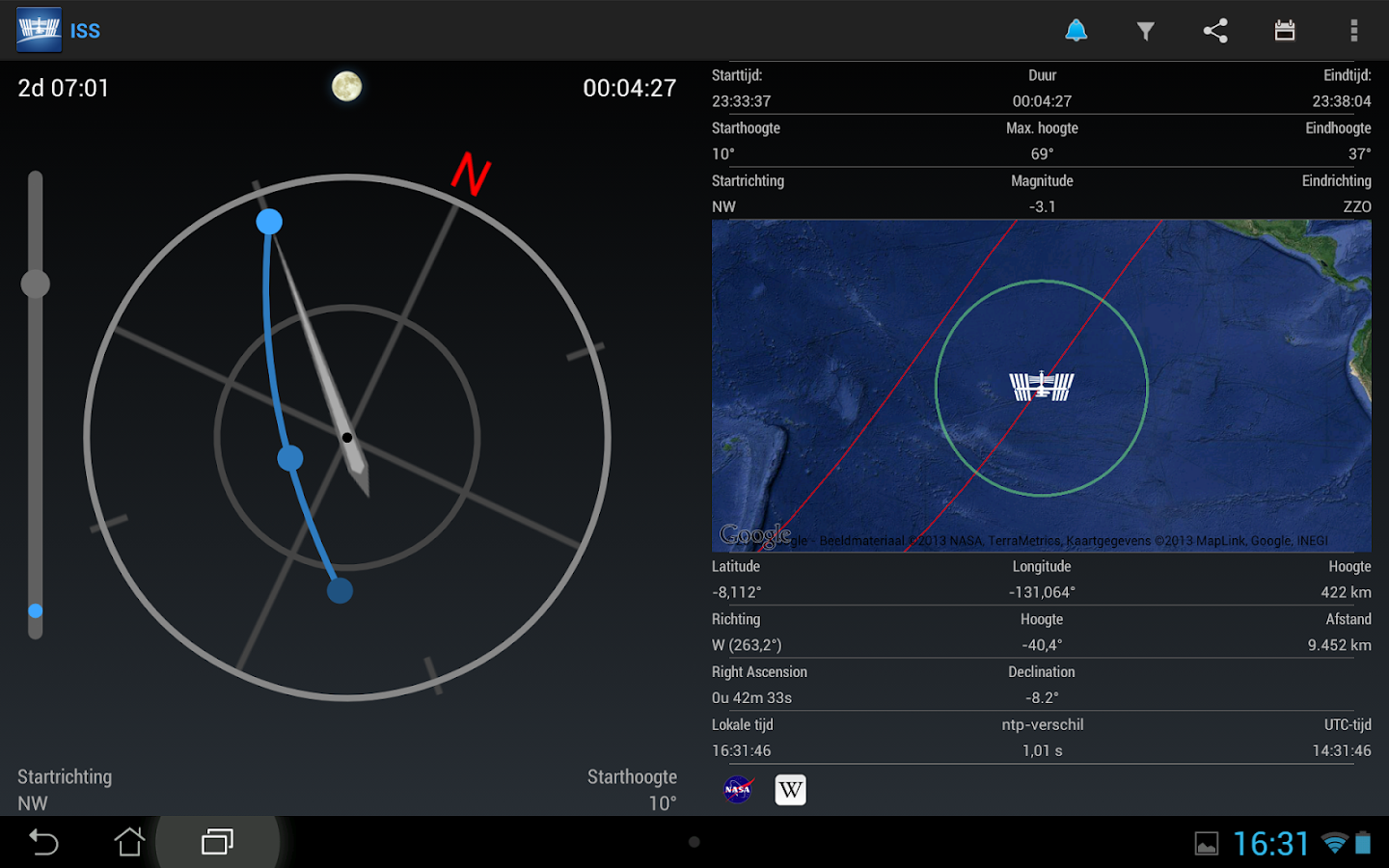Tap the 00:04:27 countdown timer
This screenshot has width=1389, height=868.
pos(629,87)
